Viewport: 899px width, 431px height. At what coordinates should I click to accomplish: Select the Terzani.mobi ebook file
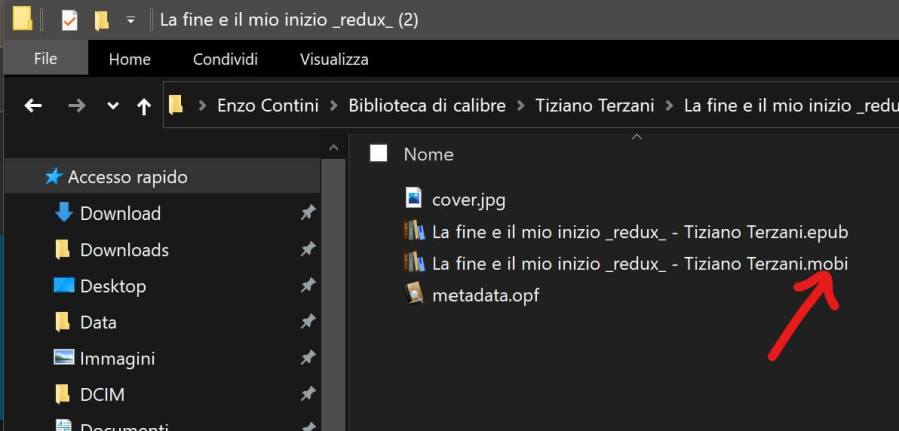[639, 263]
